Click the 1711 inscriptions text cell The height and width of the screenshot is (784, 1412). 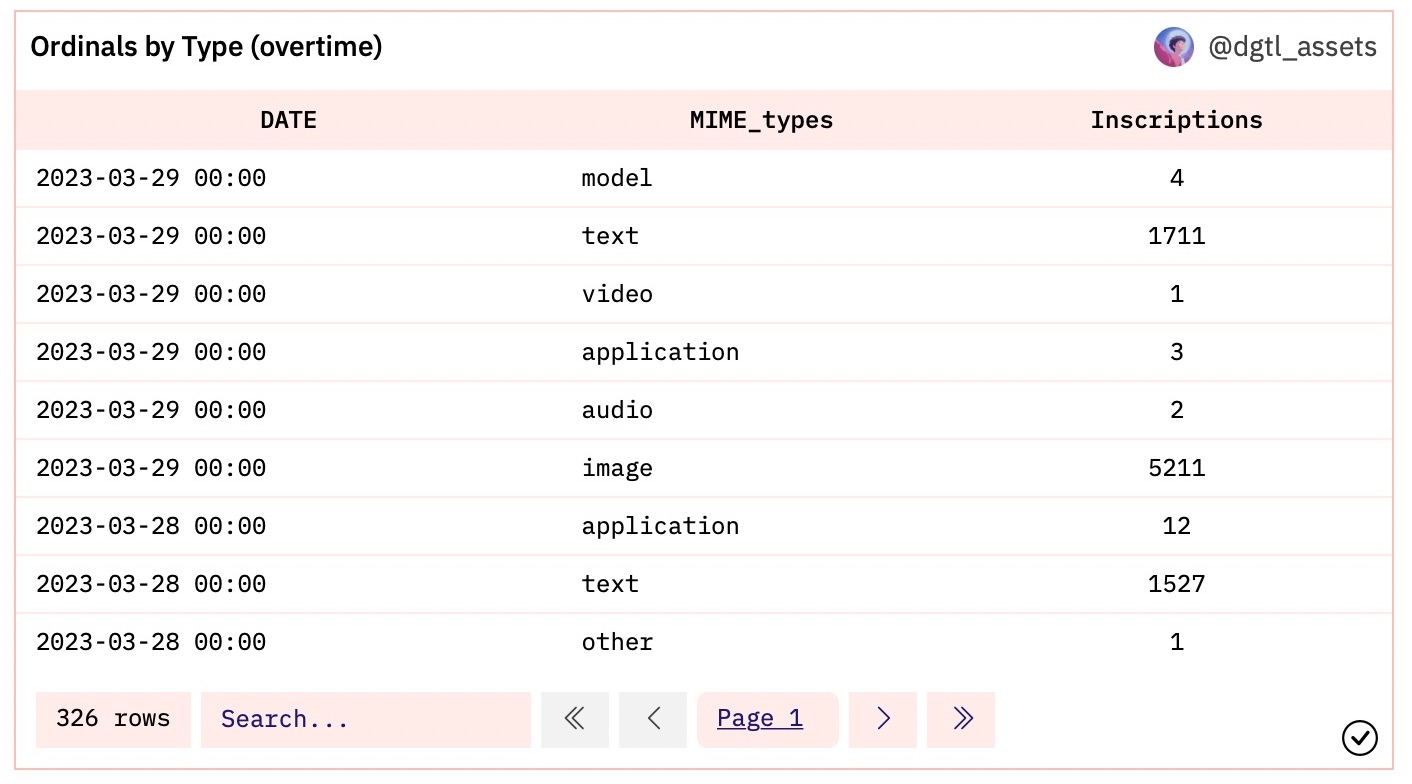tap(1176, 236)
